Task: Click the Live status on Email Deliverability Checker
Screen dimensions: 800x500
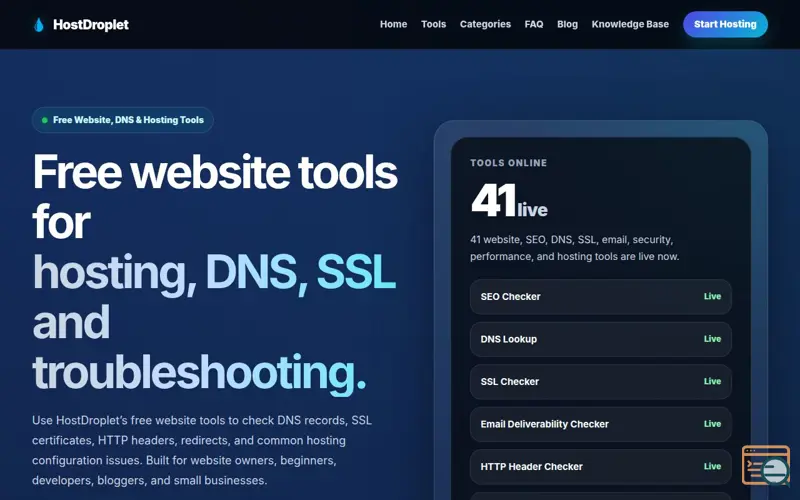Action: pos(712,423)
